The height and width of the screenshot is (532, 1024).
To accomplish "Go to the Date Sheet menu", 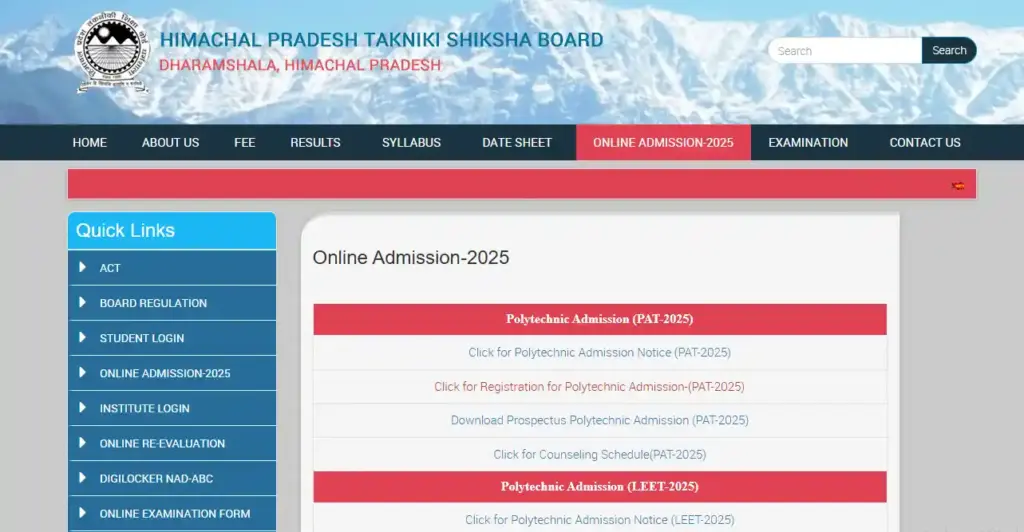I will coord(516,142).
